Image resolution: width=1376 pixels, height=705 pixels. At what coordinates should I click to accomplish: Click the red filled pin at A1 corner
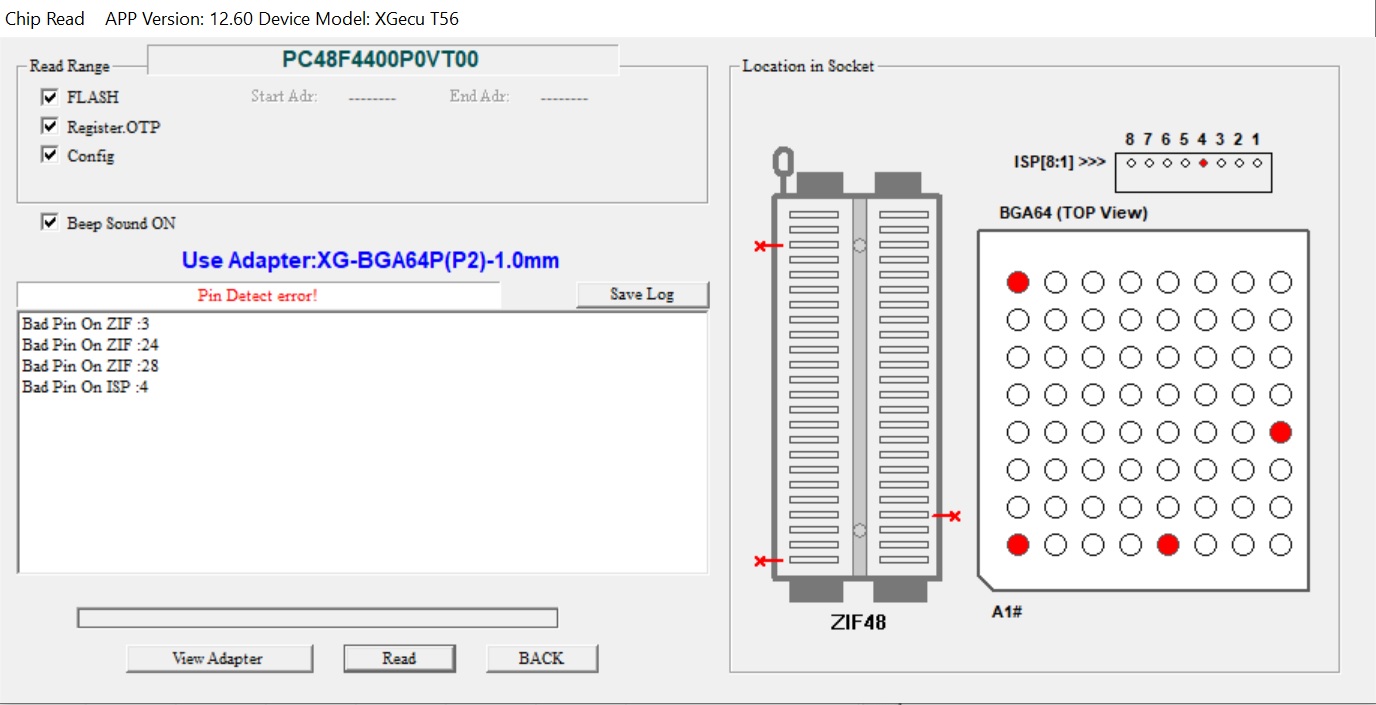coord(1017,545)
